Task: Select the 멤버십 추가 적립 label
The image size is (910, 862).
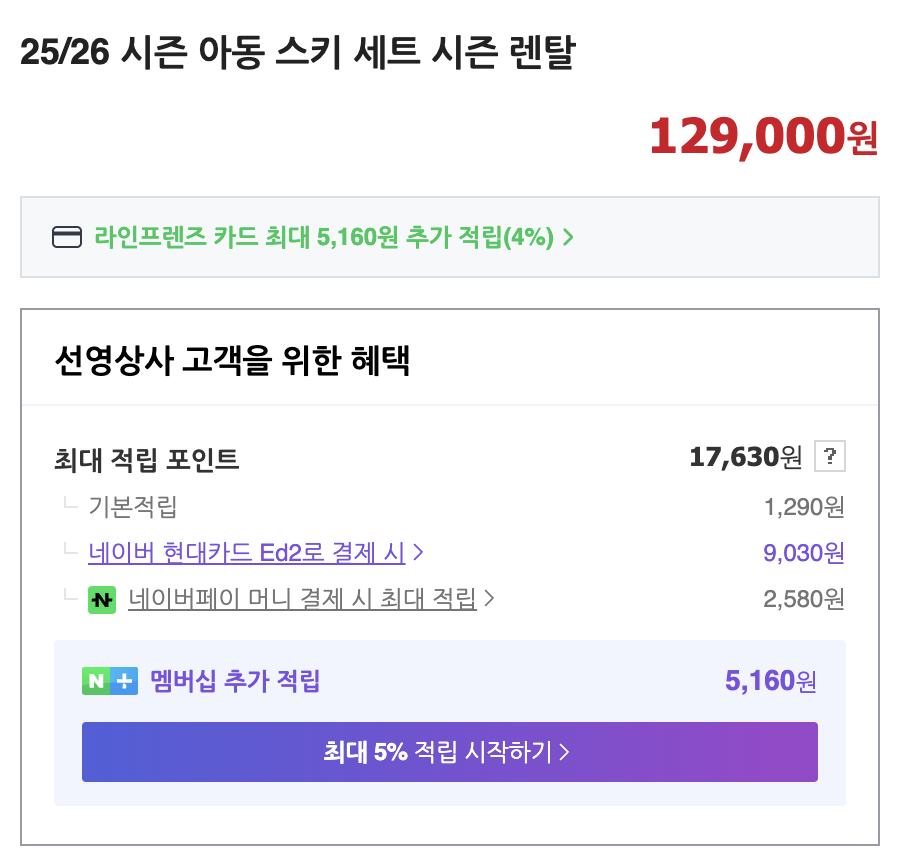Action: (235, 682)
